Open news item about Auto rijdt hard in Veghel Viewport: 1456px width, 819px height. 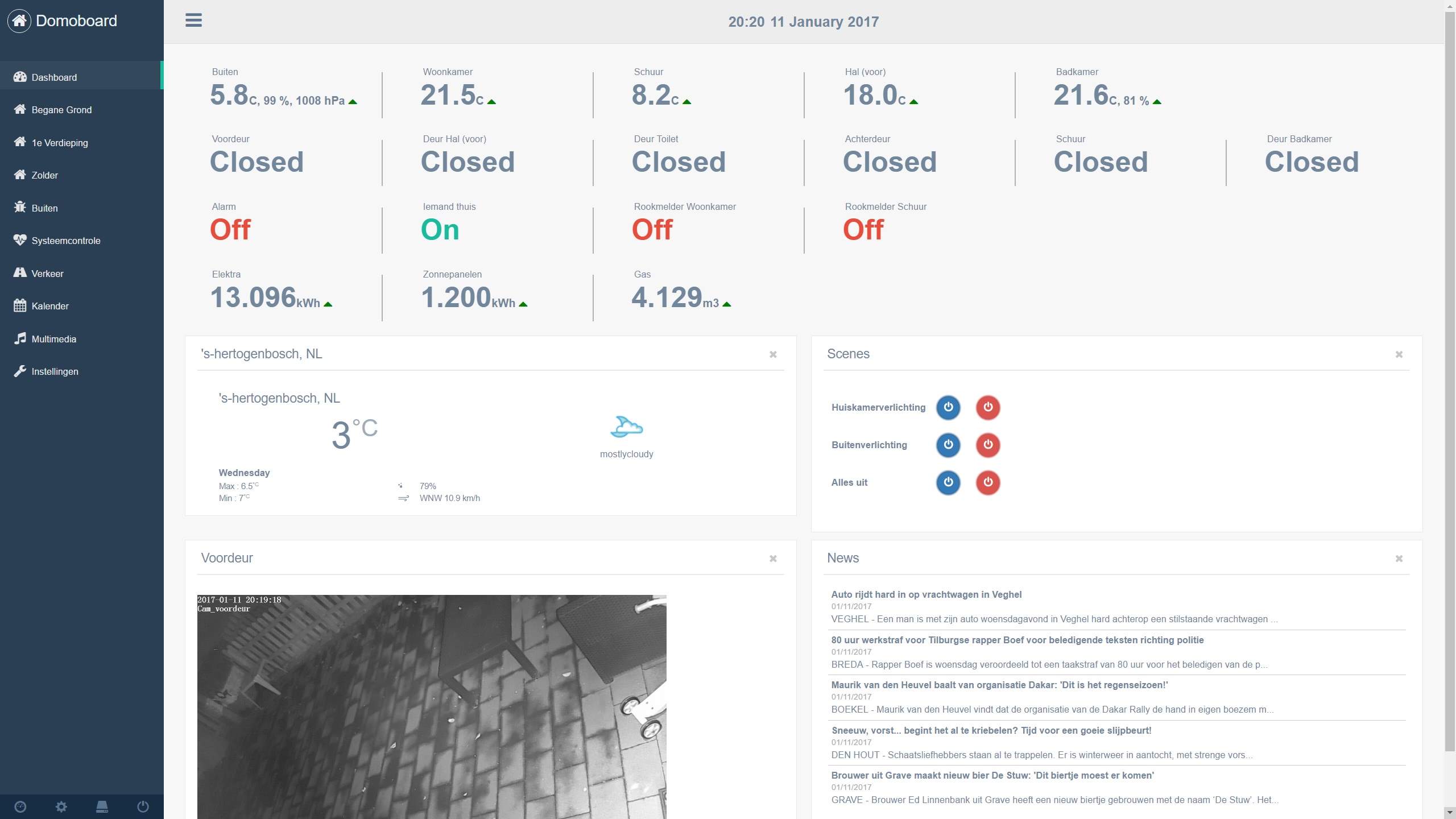tap(926, 594)
